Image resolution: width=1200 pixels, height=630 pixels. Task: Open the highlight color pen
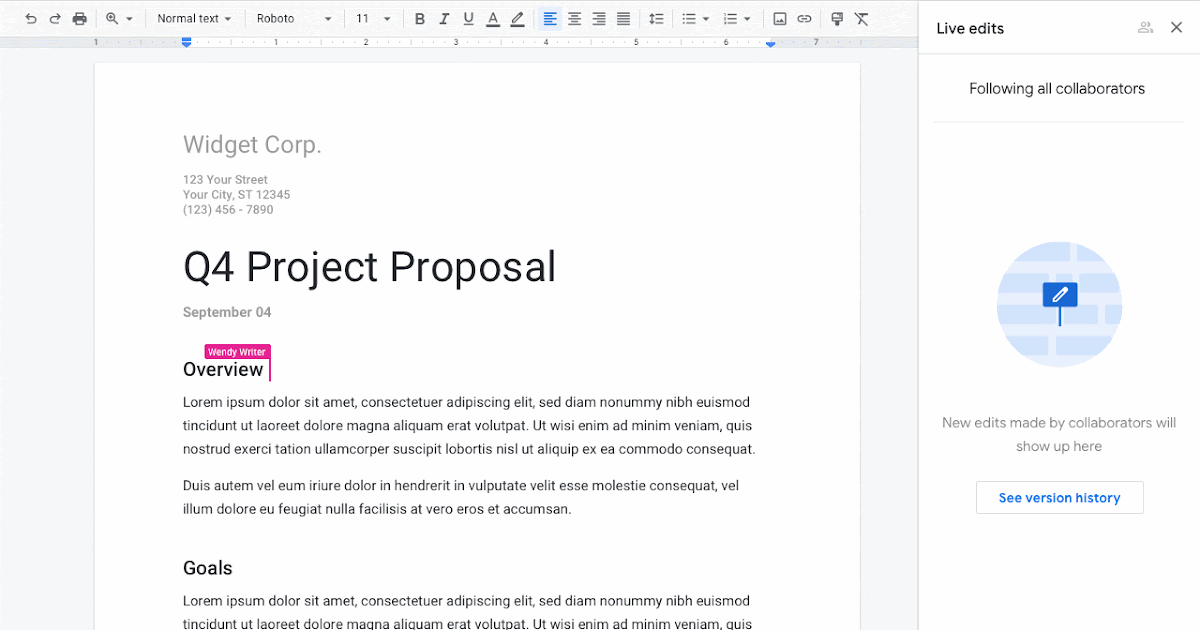pyautogui.click(x=517, y=19)
